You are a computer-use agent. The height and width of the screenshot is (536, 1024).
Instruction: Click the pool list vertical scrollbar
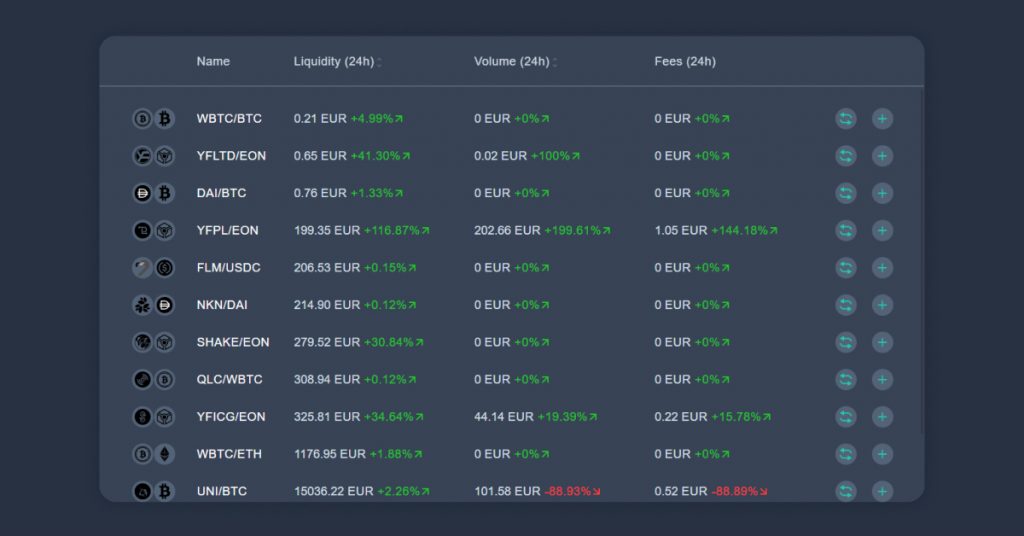point(921,261)
